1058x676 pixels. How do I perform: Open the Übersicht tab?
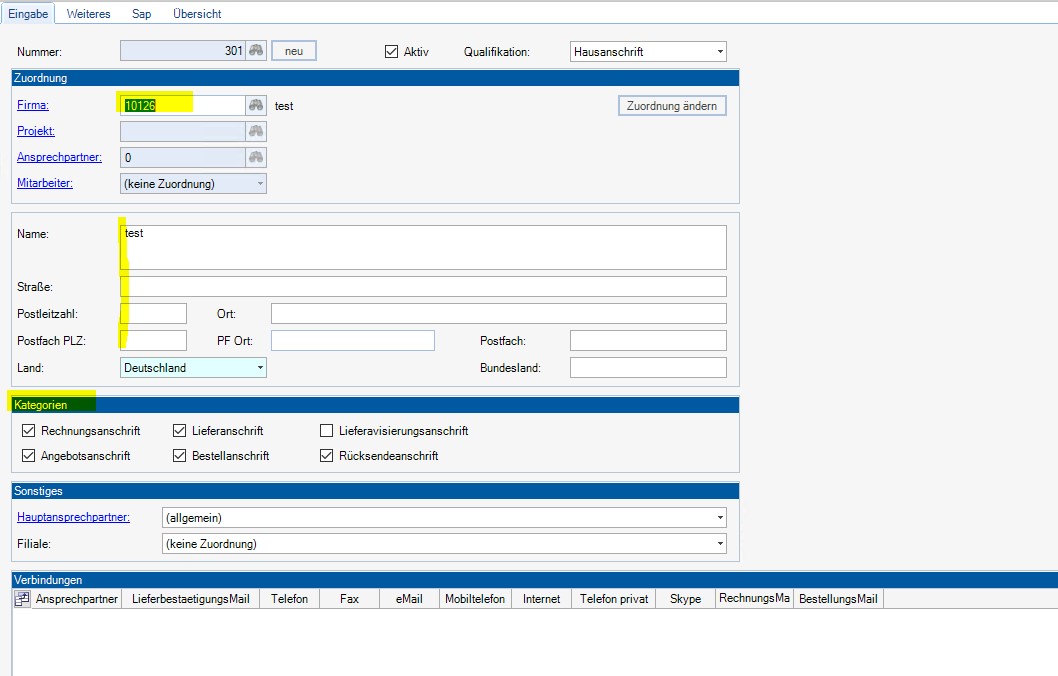195,14
